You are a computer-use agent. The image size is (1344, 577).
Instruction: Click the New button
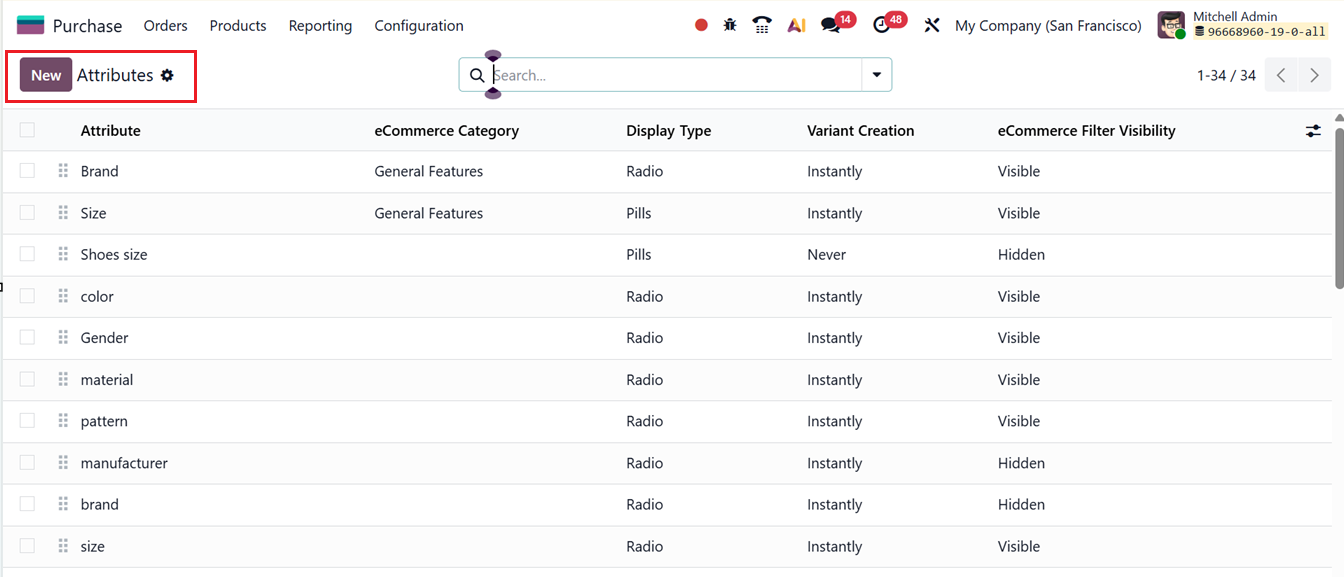[x=46, y=75]
